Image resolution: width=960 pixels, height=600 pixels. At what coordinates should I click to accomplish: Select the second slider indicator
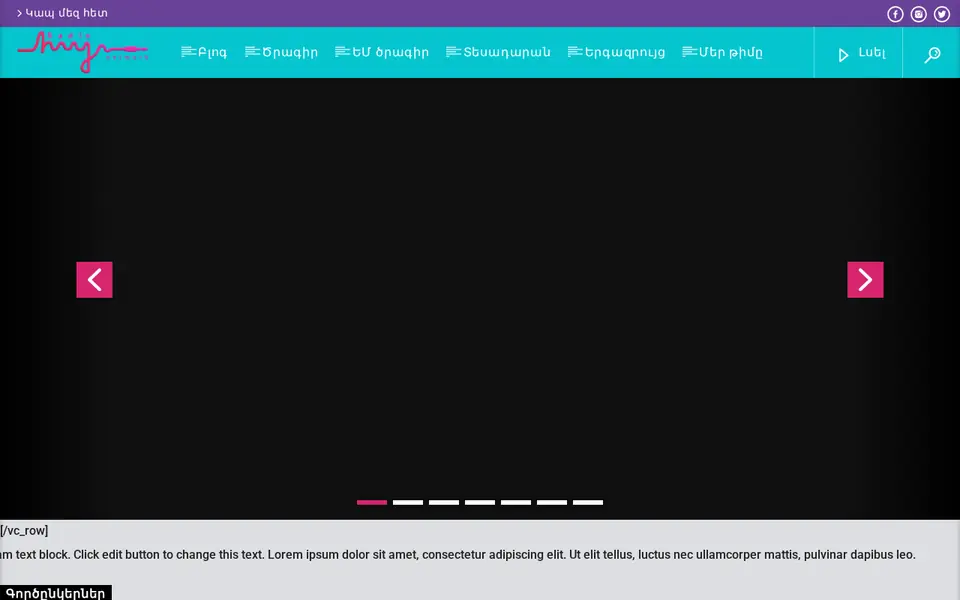(408, 503)
